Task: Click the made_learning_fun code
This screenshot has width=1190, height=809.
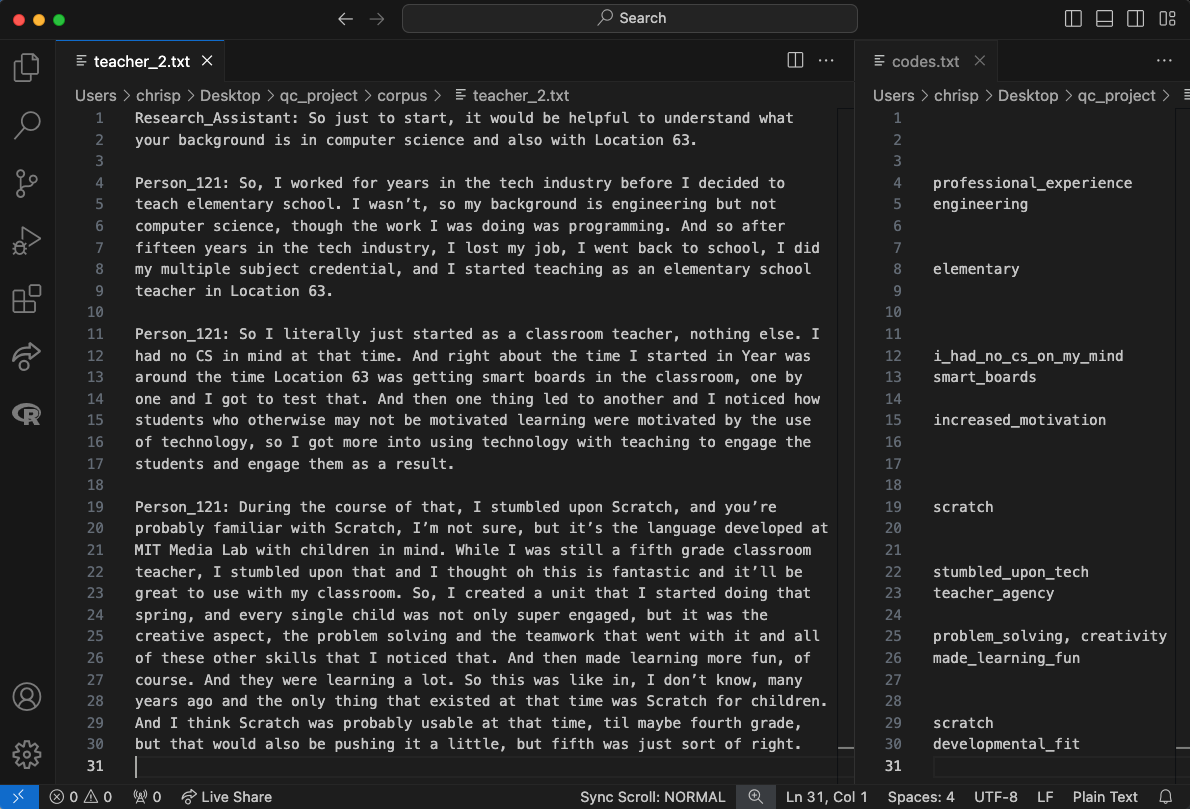Action: pos(1006,658)
